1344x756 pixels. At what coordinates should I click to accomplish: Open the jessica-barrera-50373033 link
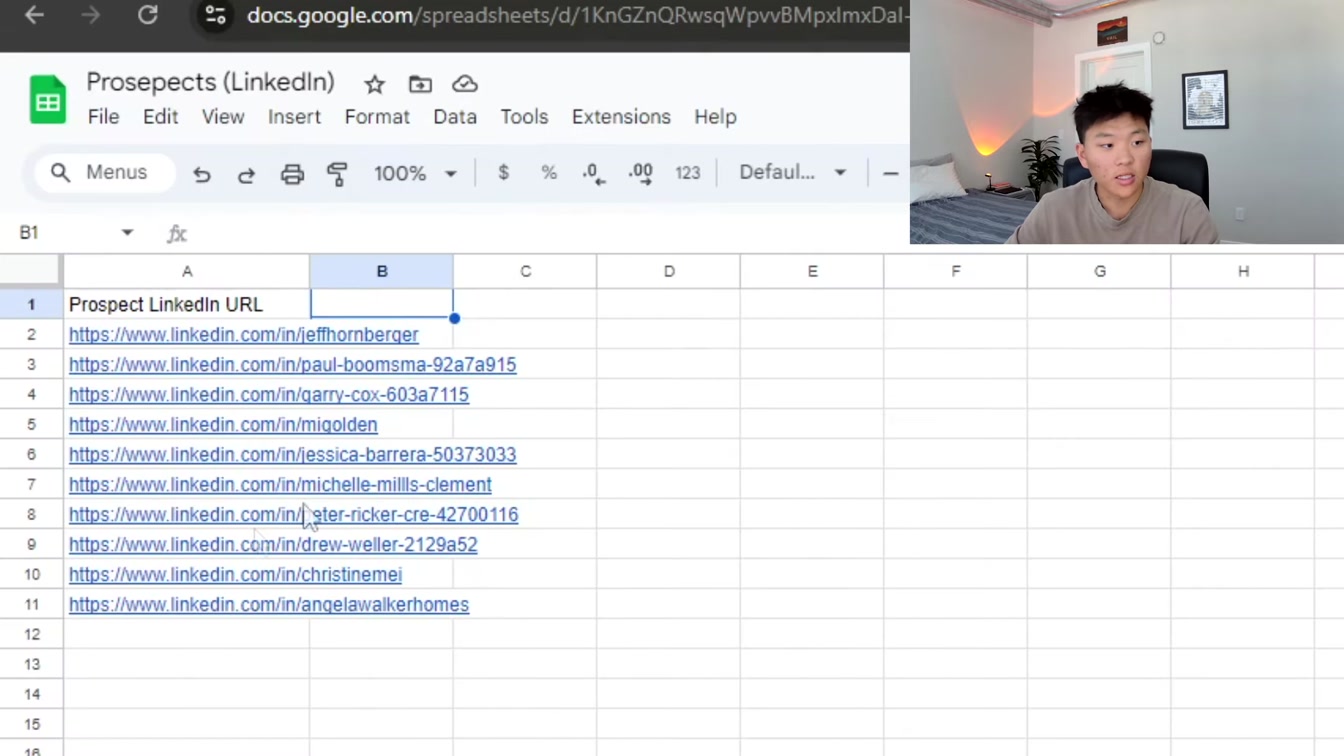tap(292, 454)
